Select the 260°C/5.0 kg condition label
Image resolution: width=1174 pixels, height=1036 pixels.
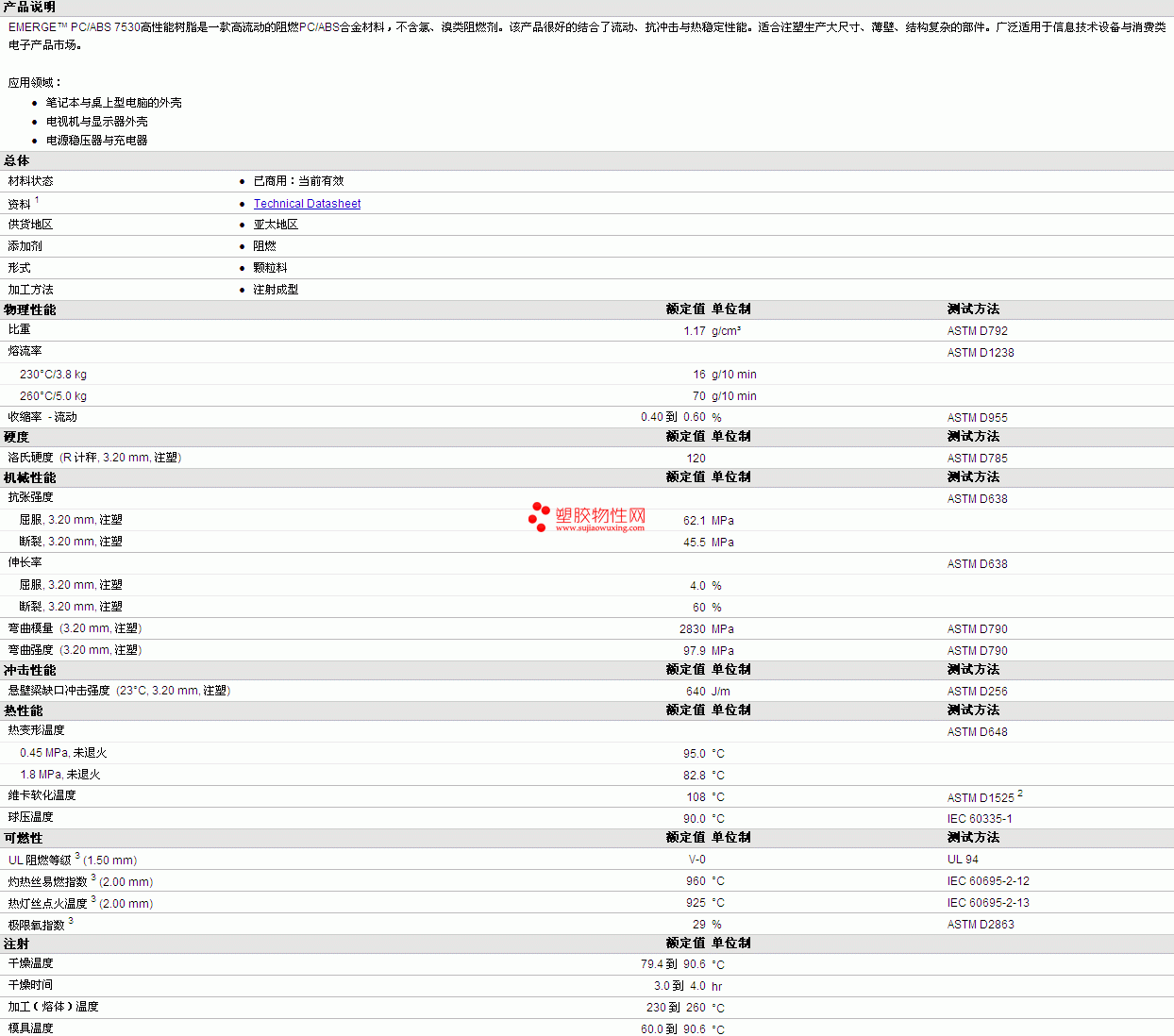coord(53,396)
